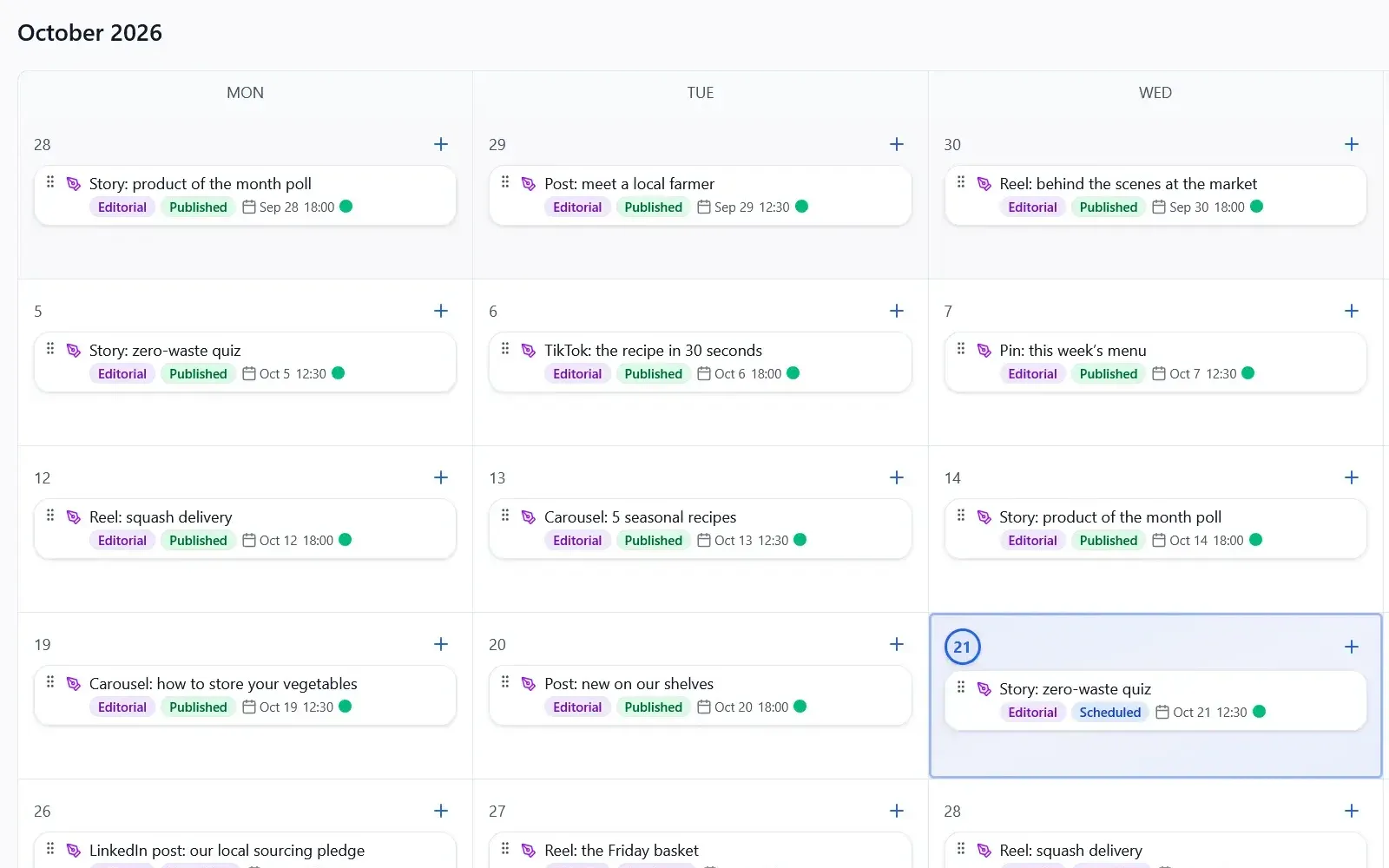Click green status dot on 'Oct 14 18:00' card
The width and height of the screenshot is (1389, 868).
(x=1256, y=540)
